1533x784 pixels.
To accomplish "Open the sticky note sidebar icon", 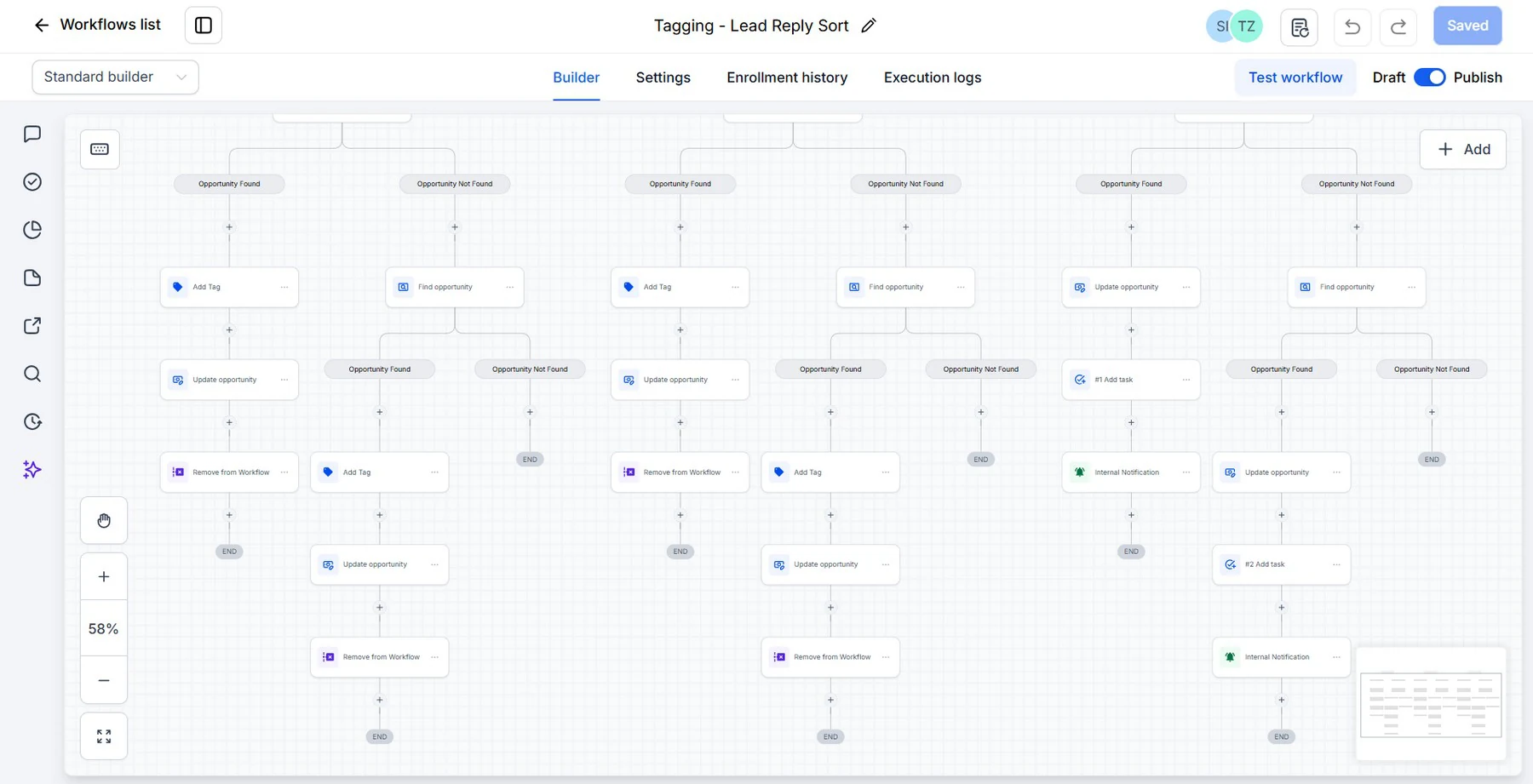I will [32, 278].
